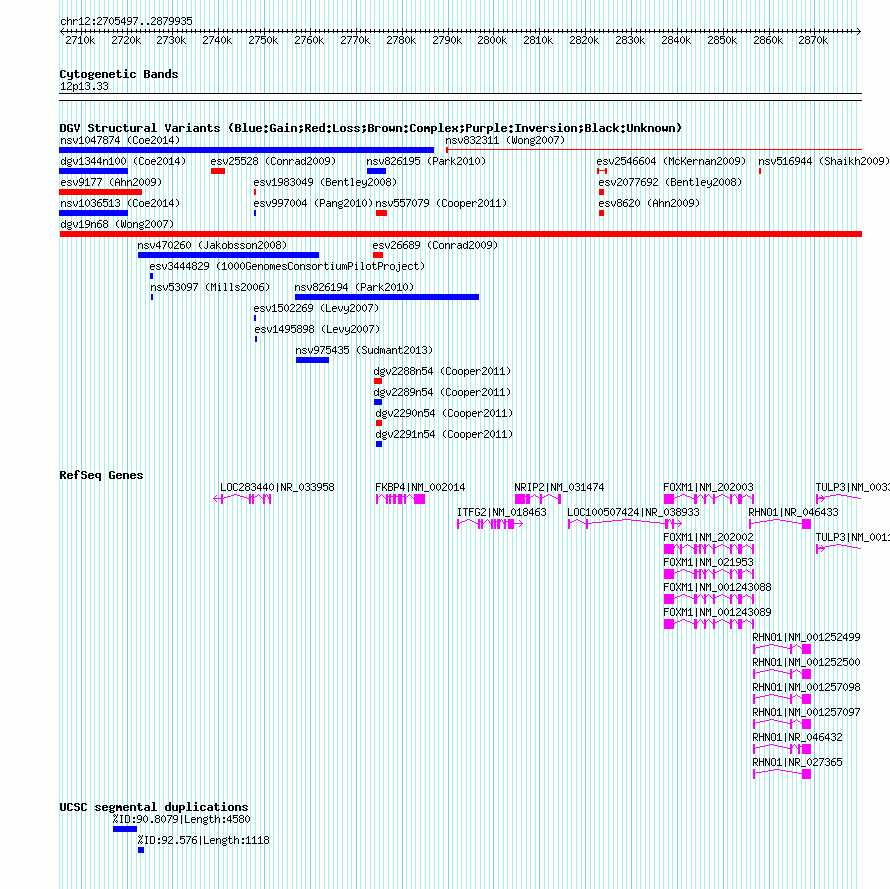Screen dimensions: 890x889
Task: Click the RHNO1|NR_046432 transcript label
Action: 797,737
